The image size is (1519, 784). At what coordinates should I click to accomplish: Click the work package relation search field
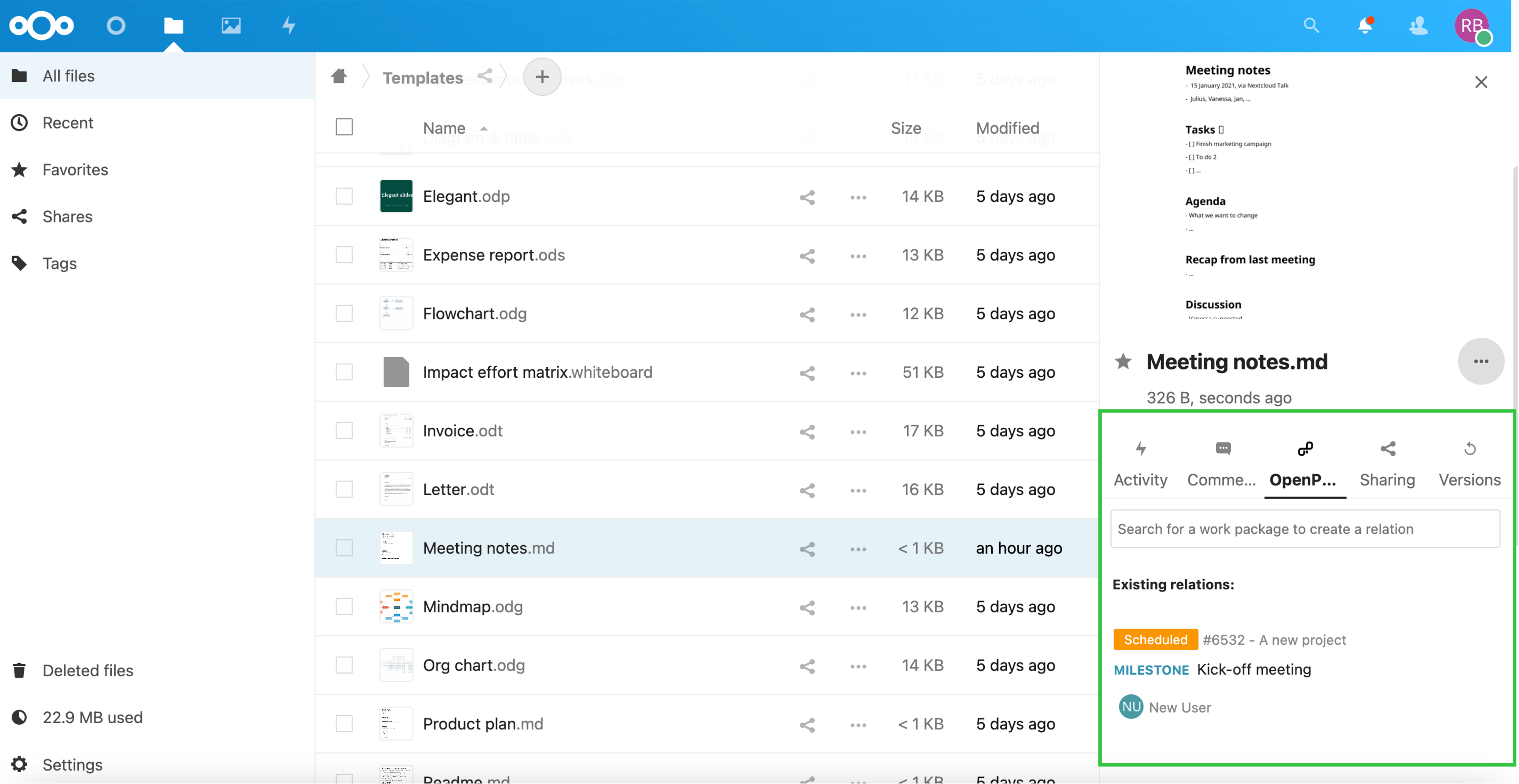[x=1304, y=529]
